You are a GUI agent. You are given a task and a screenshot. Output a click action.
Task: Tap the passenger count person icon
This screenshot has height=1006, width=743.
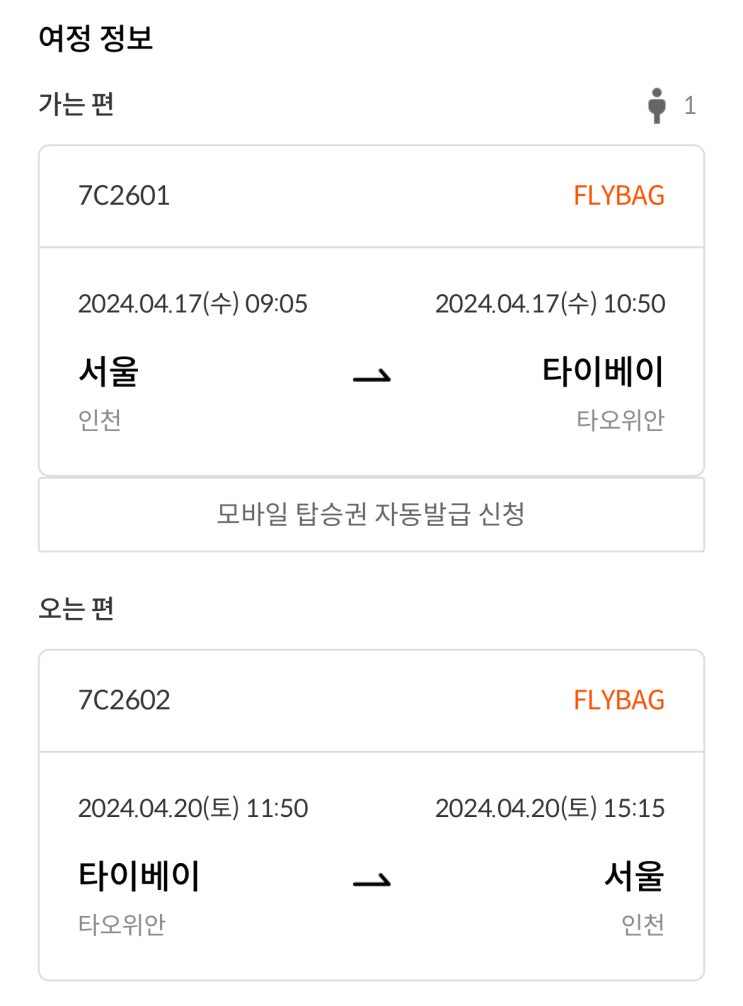pos(657,105)
